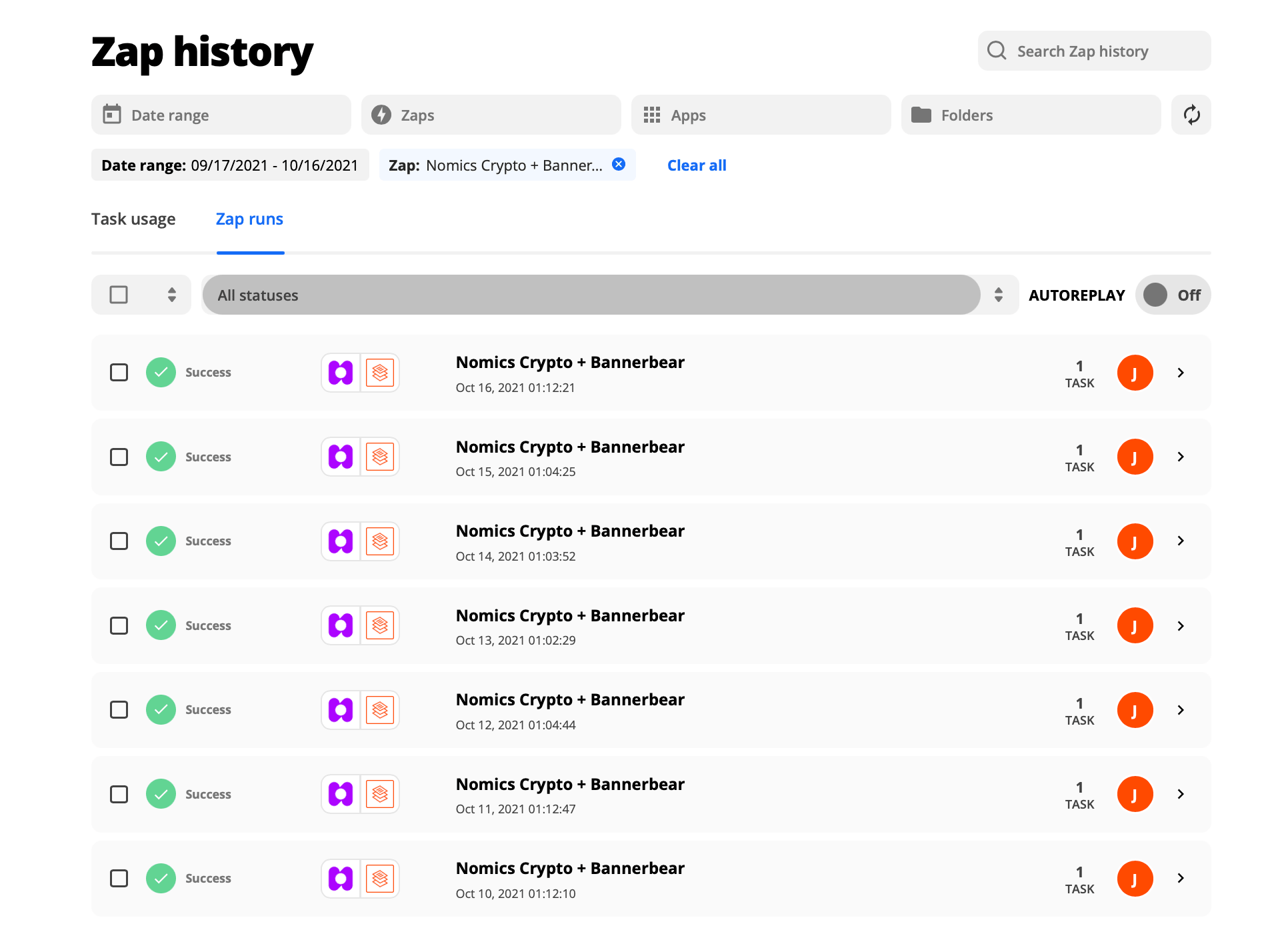Select the Oct 16, 2021 01:12:21 run checkbox
The height and width of the screenshot is (952, 1288).
[x=119, y=372]
